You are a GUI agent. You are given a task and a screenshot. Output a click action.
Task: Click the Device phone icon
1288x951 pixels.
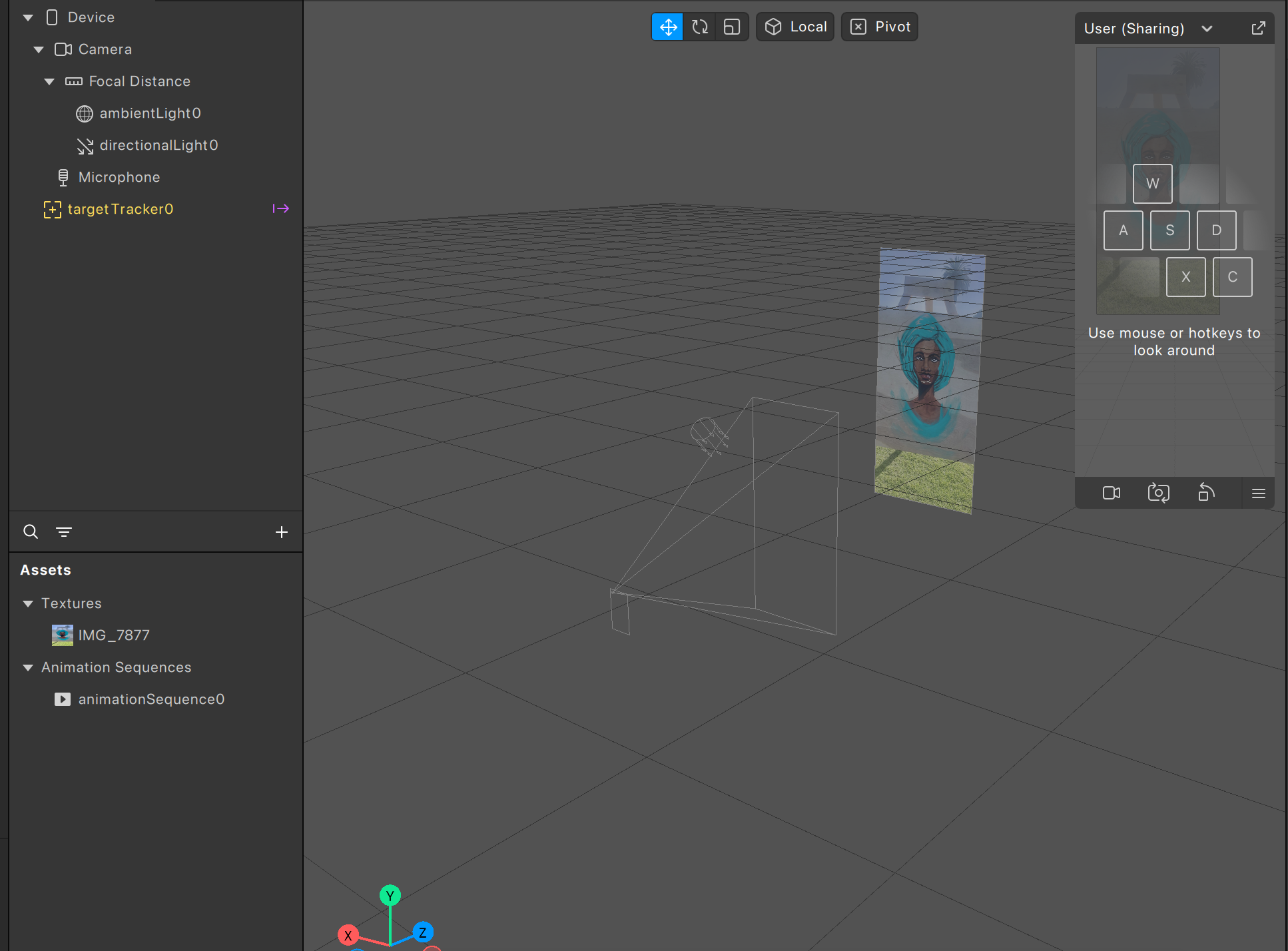click(x=52, y=17)
